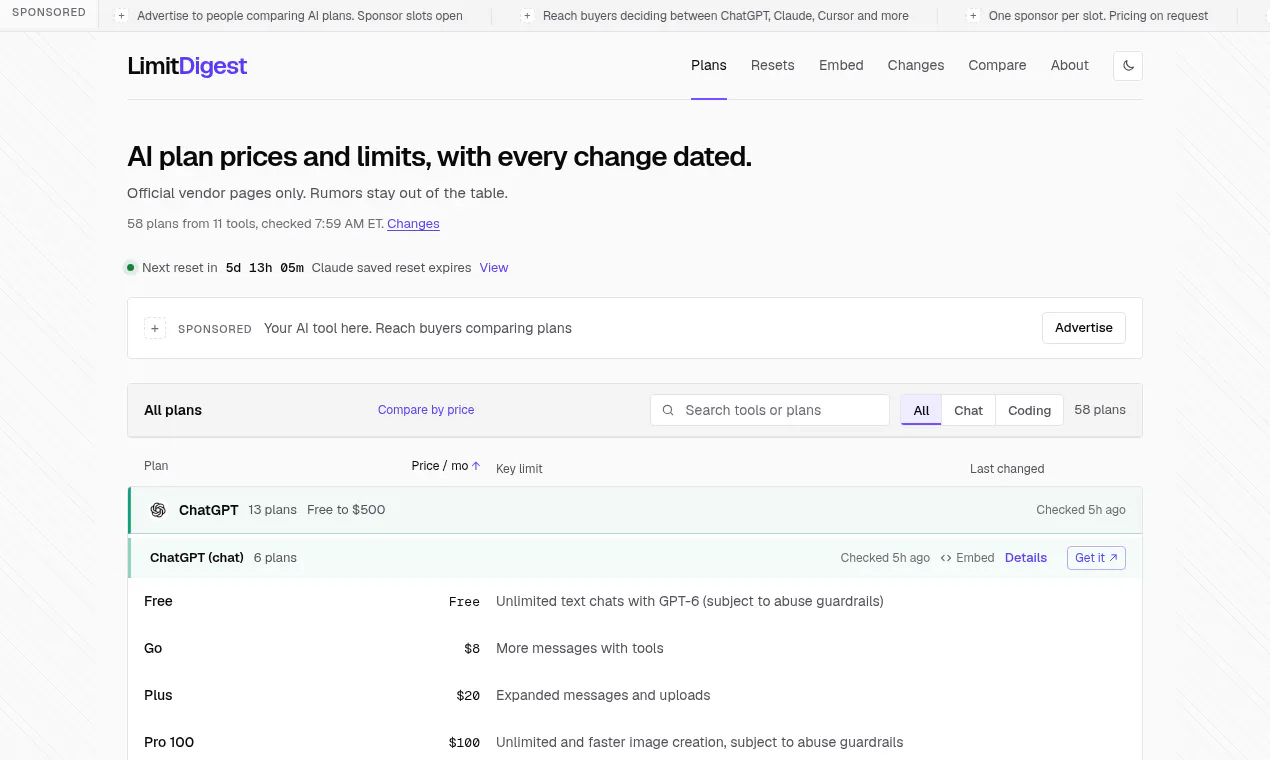Click the Get it button
The height and width of the screenshot is (760, 1270).
point(1096,558)
